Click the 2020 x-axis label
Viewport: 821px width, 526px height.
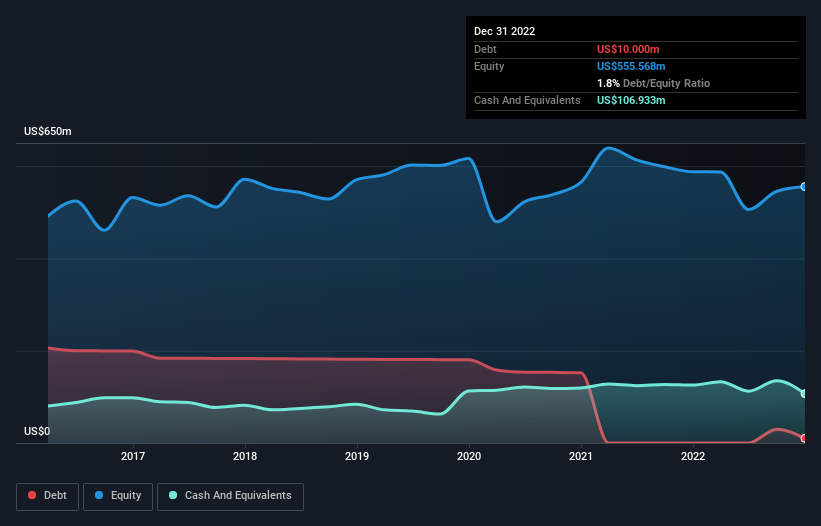469,456
